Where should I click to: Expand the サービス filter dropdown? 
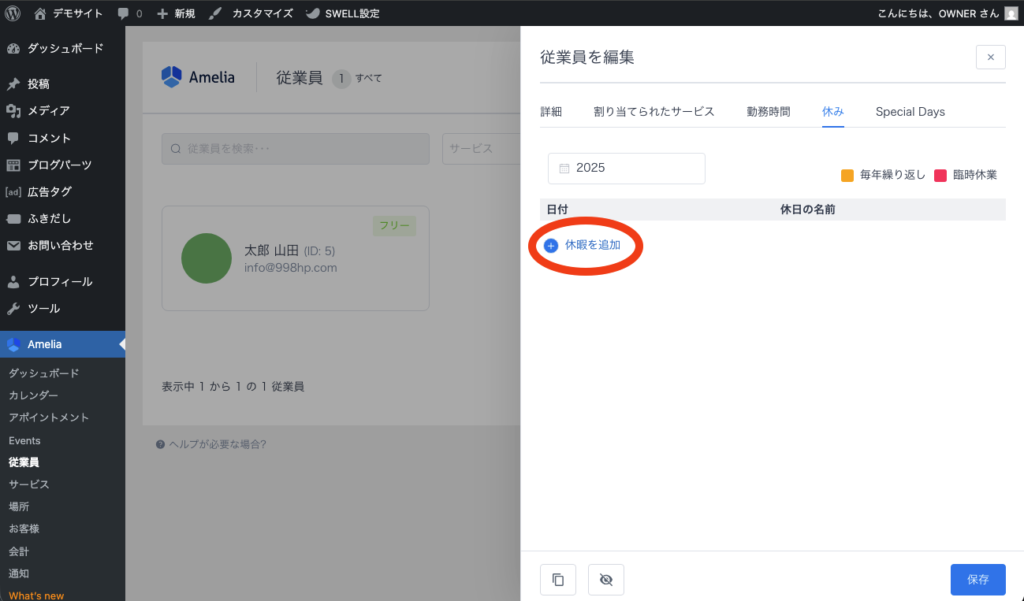pyautogui.click(x=481, y=148)
